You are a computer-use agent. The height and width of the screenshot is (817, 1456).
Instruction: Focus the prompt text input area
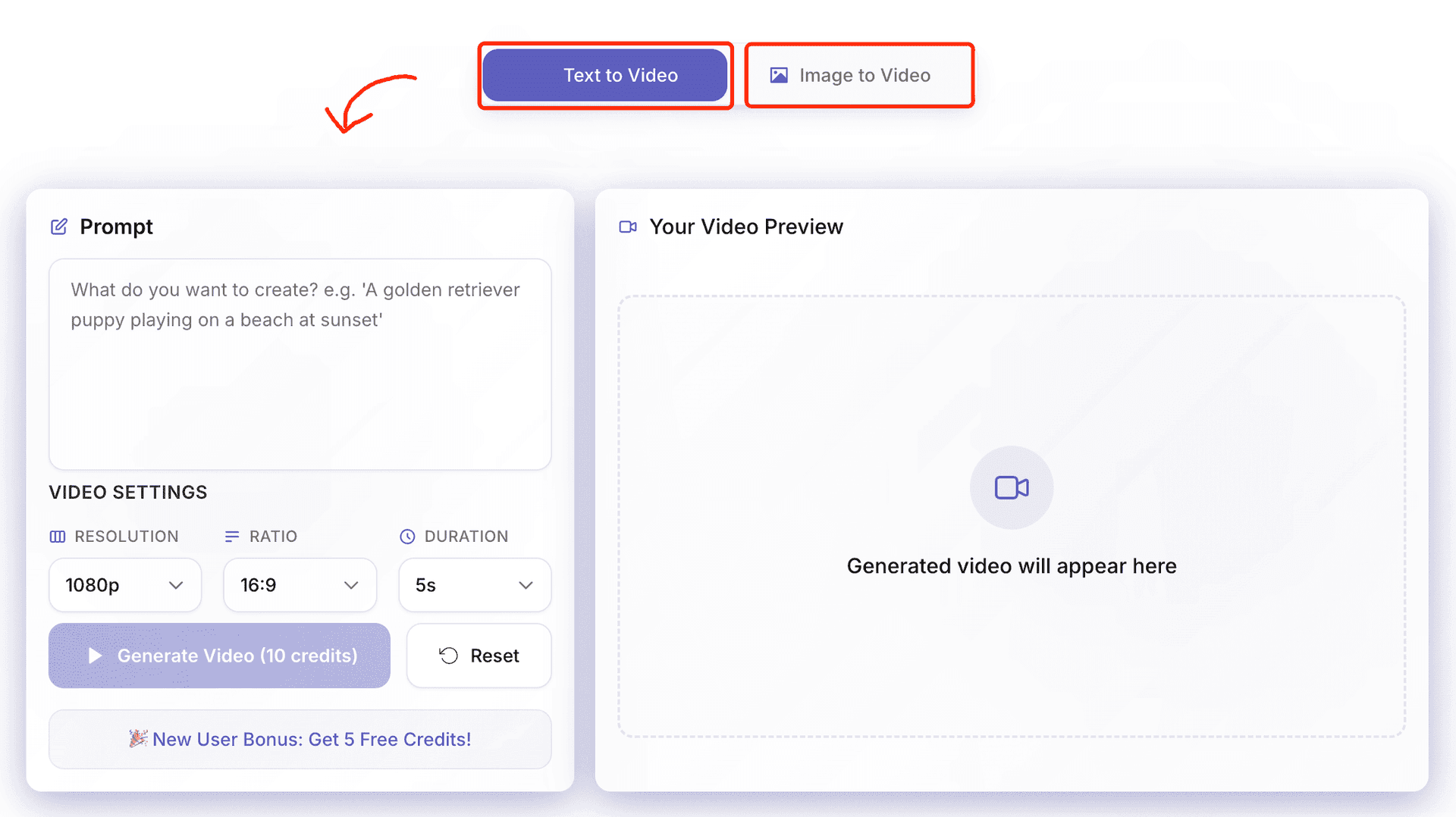[300, 364]
